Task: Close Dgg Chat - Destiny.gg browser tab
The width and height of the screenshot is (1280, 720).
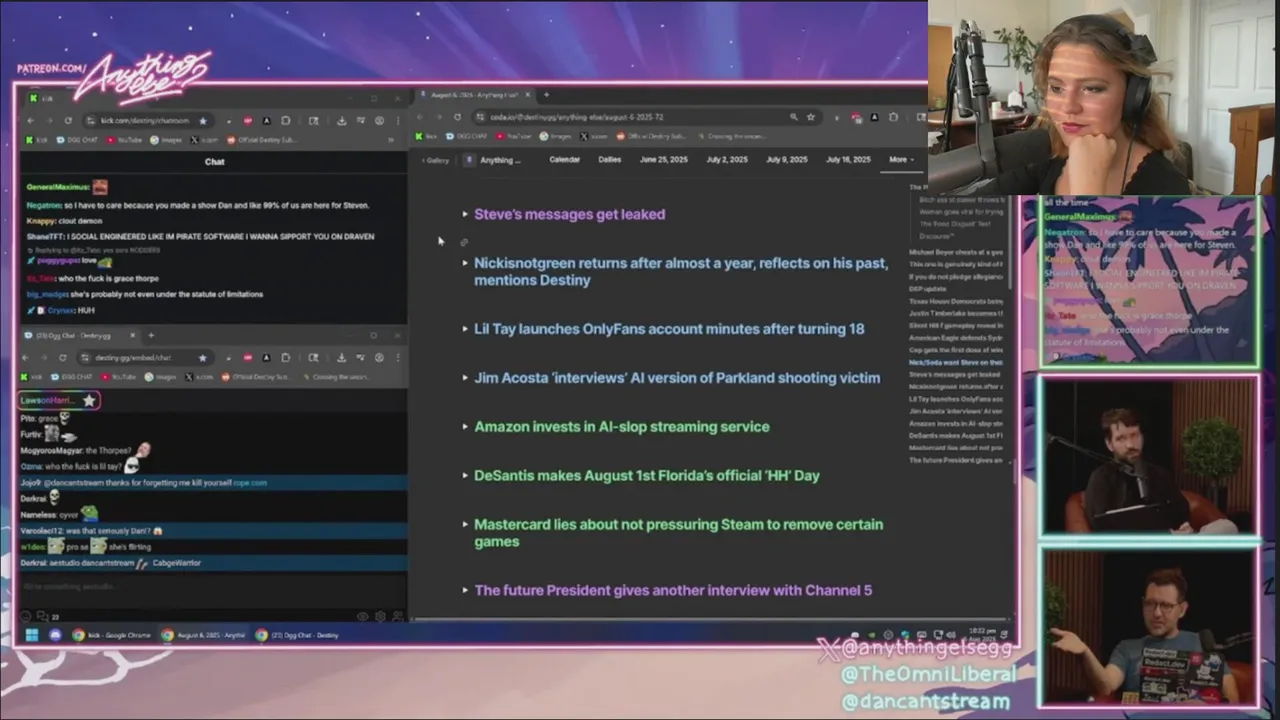Action: tap(132, 335)
